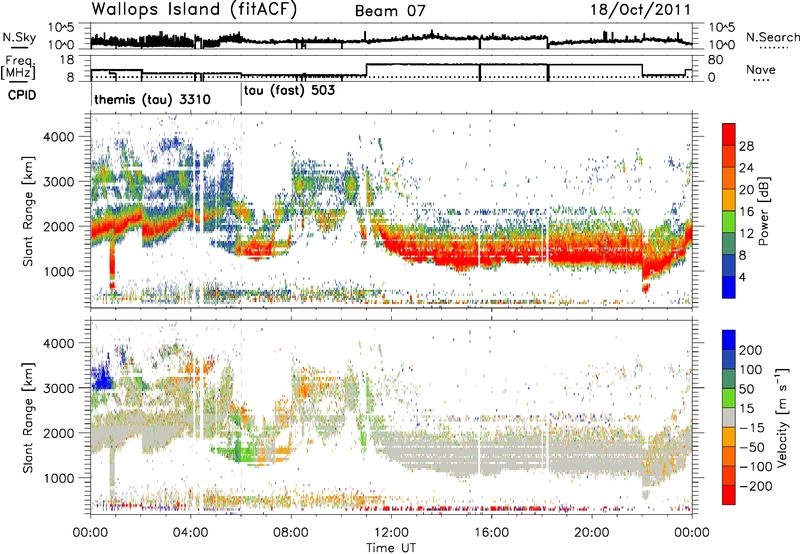Click the 'Nave' legend label
This screenshot has width=800, height=554.
(x=761, y=69)
